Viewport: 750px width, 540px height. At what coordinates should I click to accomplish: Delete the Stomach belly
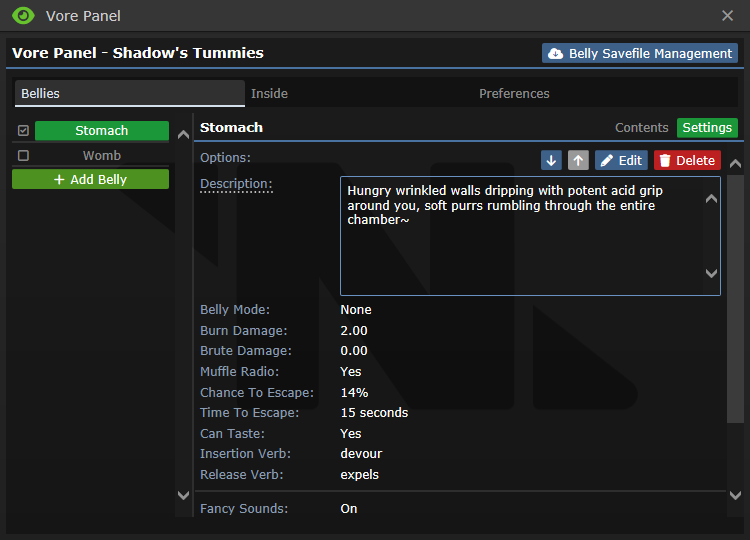tap(687, 160)
